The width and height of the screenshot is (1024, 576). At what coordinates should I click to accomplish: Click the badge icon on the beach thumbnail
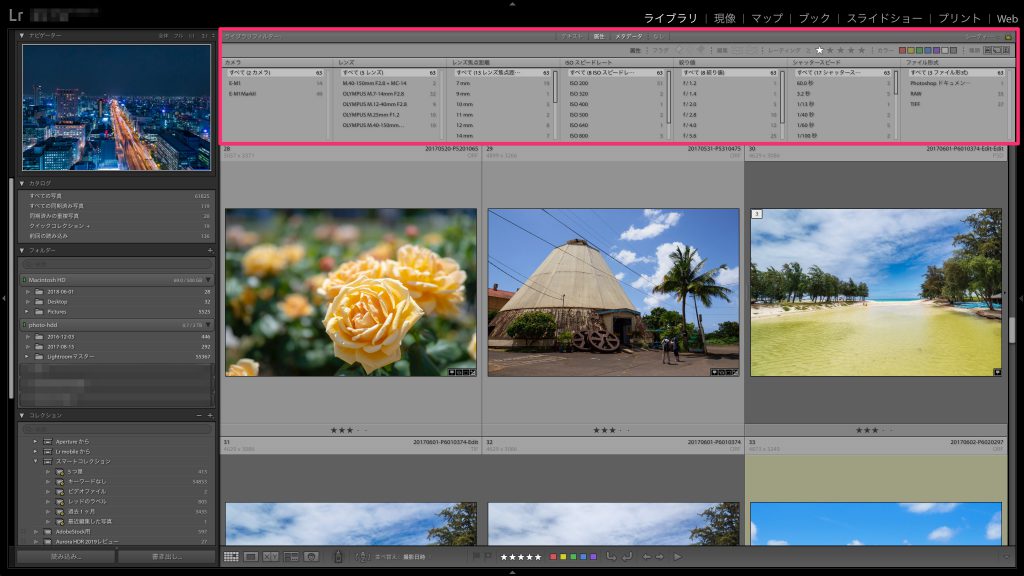point(997,372)
